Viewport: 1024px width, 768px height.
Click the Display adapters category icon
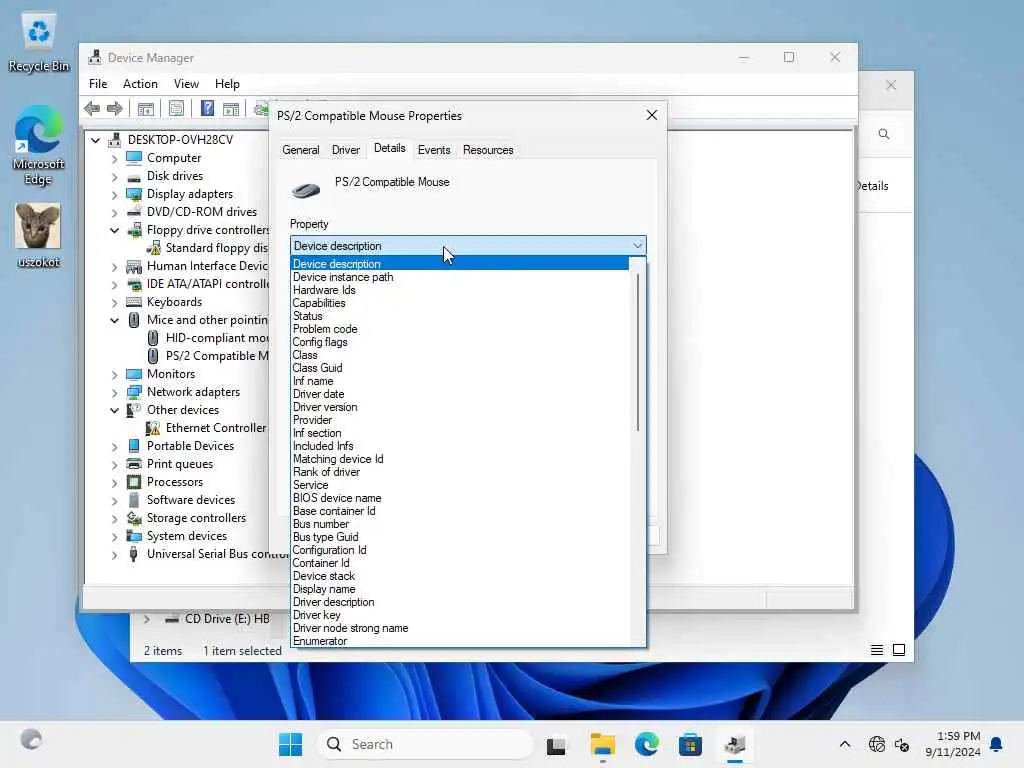[134, 194]
